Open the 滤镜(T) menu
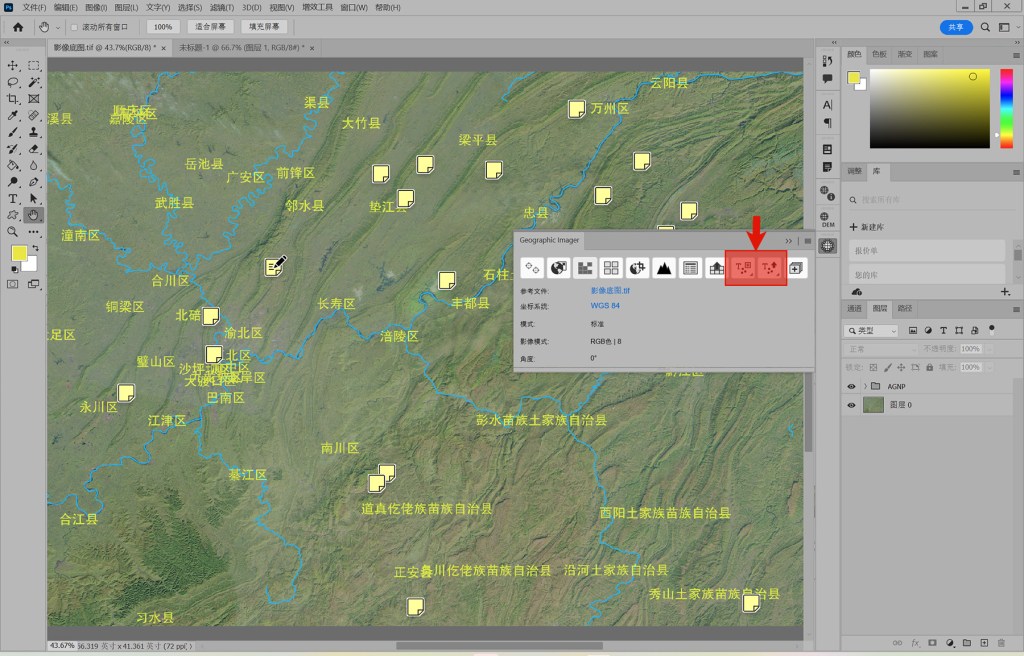The image size is (1024, 656). point(223,7)
